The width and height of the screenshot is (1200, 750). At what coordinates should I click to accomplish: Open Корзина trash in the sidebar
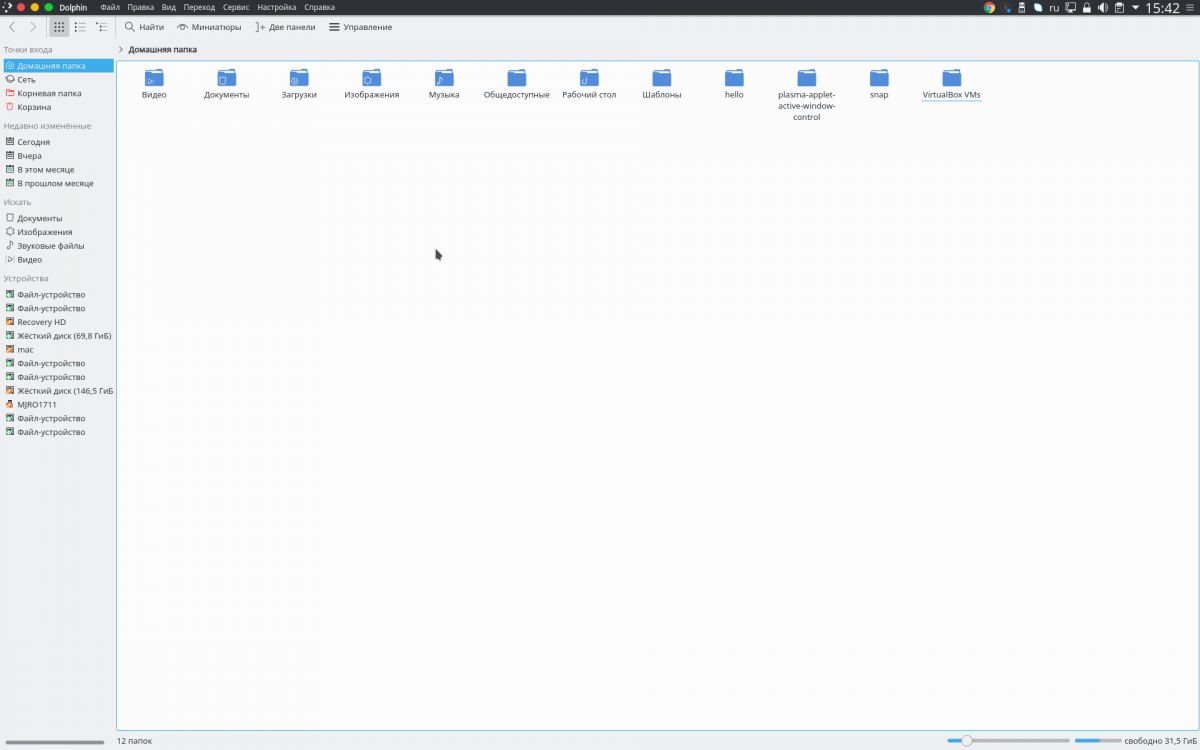58,107
